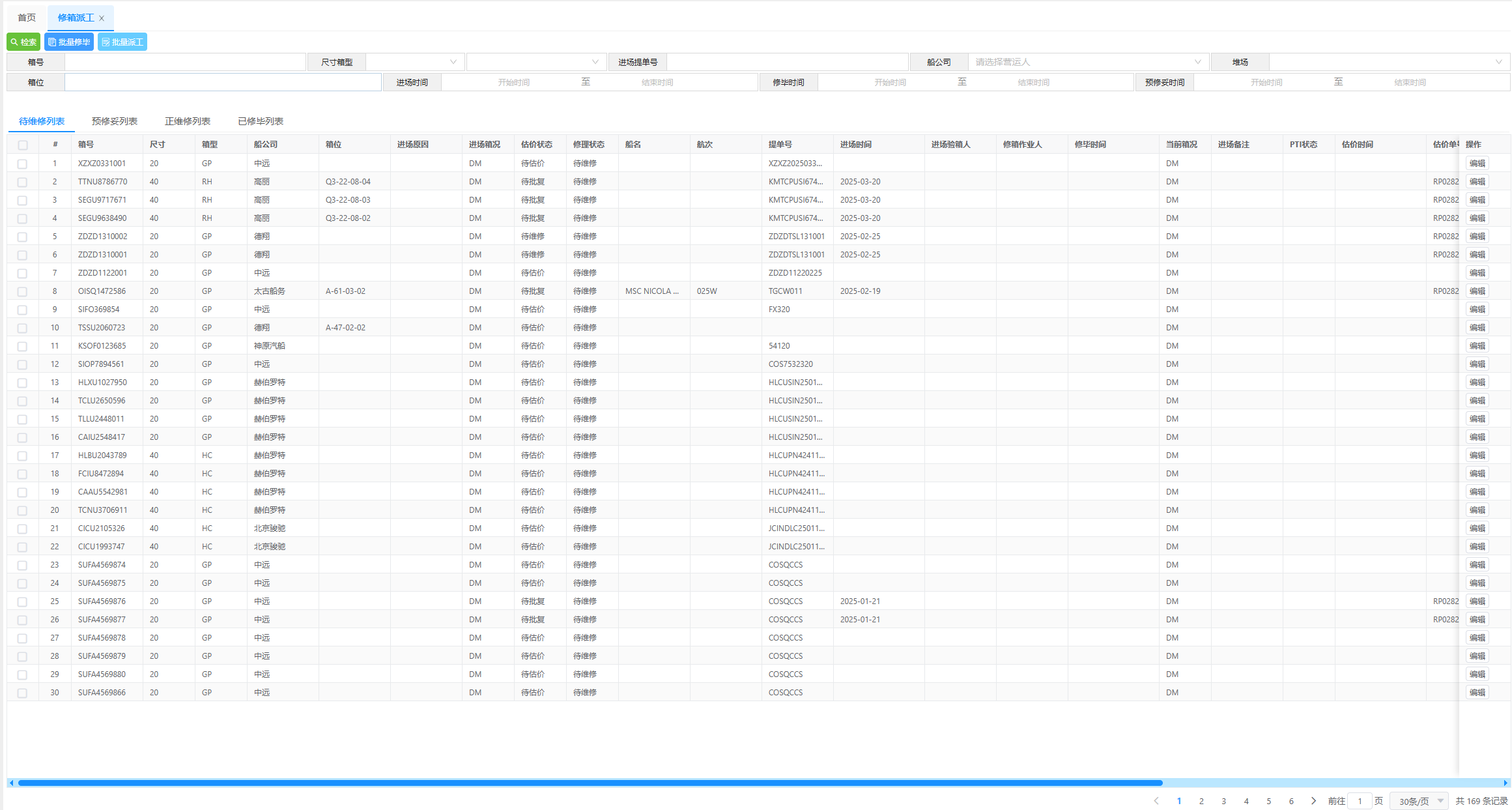1512x810 pixels.
Task: Go to next page arrow in pagination
Action: (x=1313, y=801)
